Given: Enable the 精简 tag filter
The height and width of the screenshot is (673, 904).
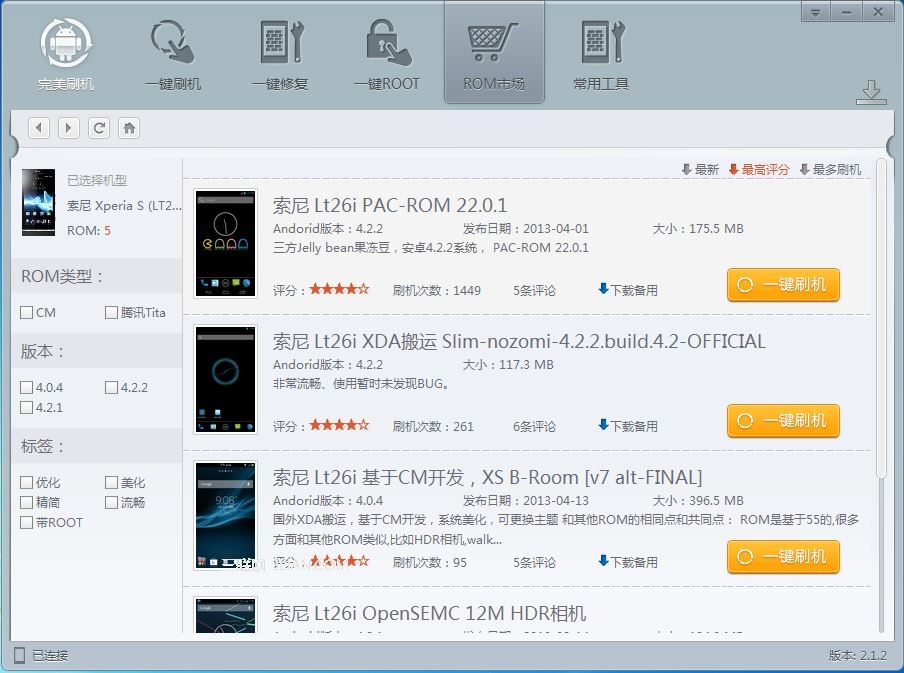Looking at the screenshot, I should (x=27, y=502).
